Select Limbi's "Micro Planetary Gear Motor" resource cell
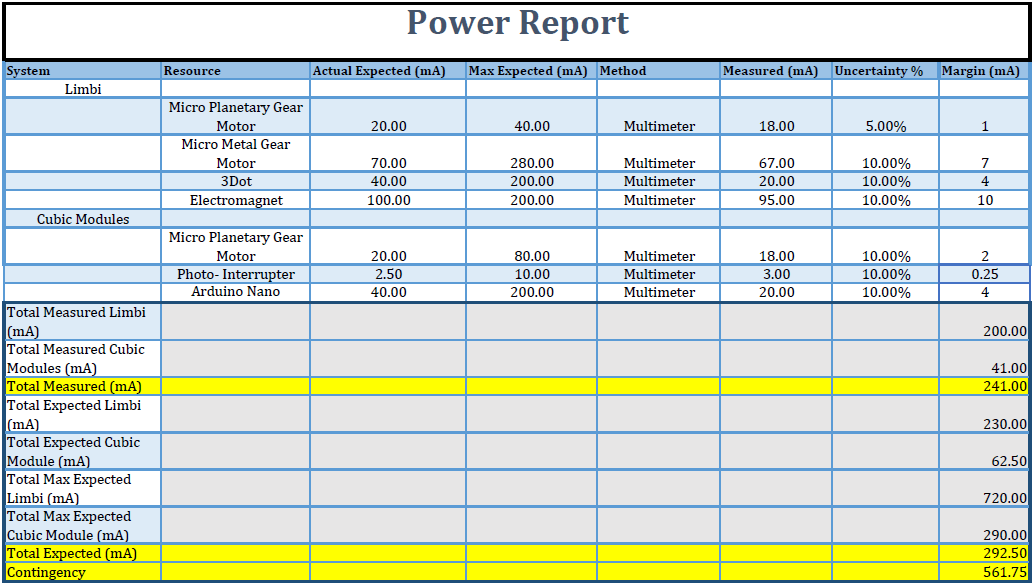The height and width of the screenshot is (585, 1033). pos(236,117)
